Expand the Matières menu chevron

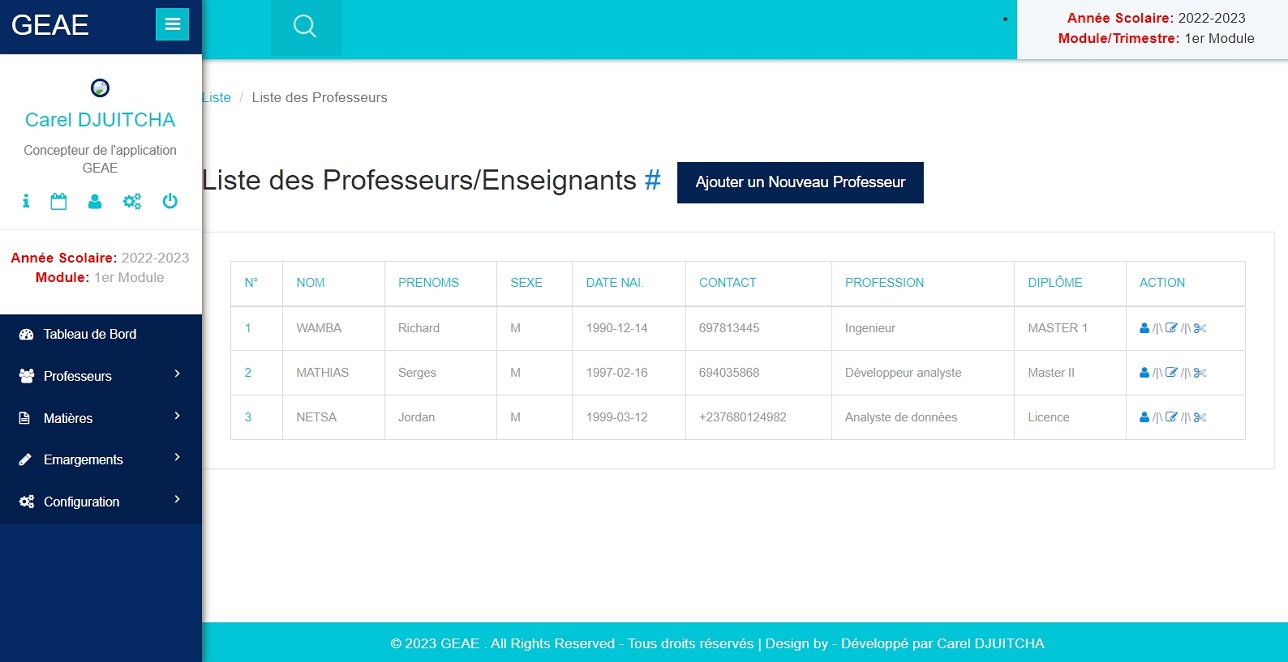[x=177, y=416]
